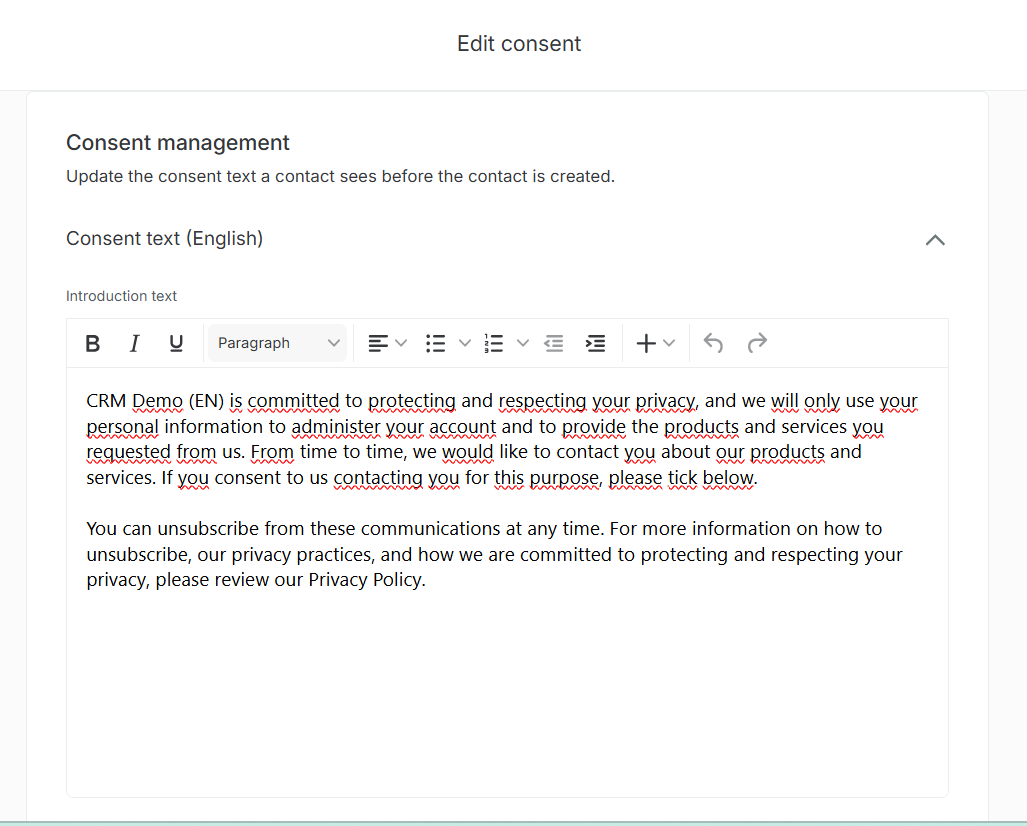The height and width of the screenshot is (826, 1027).
Task: Apply italic formatting to text
Action: tap(134, 343)
